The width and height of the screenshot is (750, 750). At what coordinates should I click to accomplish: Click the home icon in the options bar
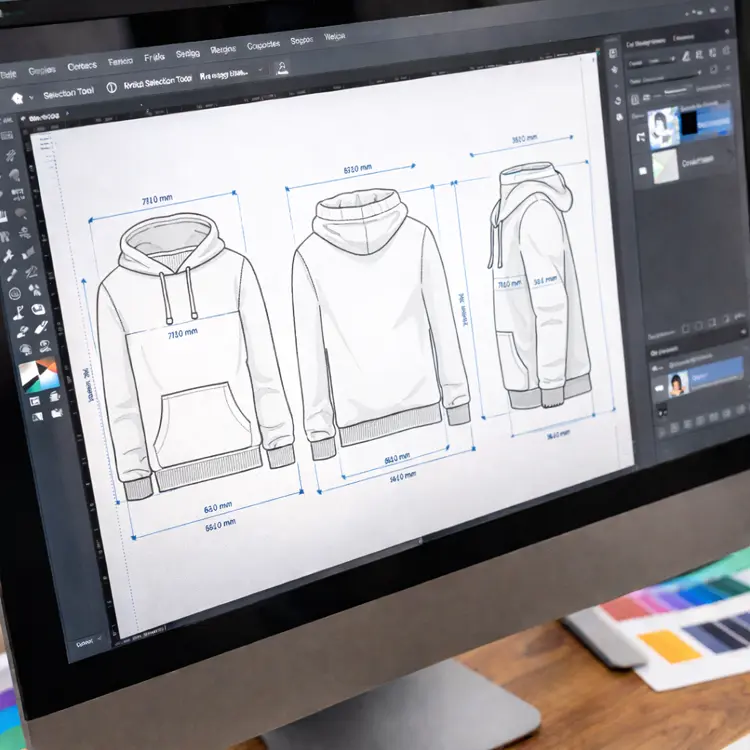click(x=16, y=97)
